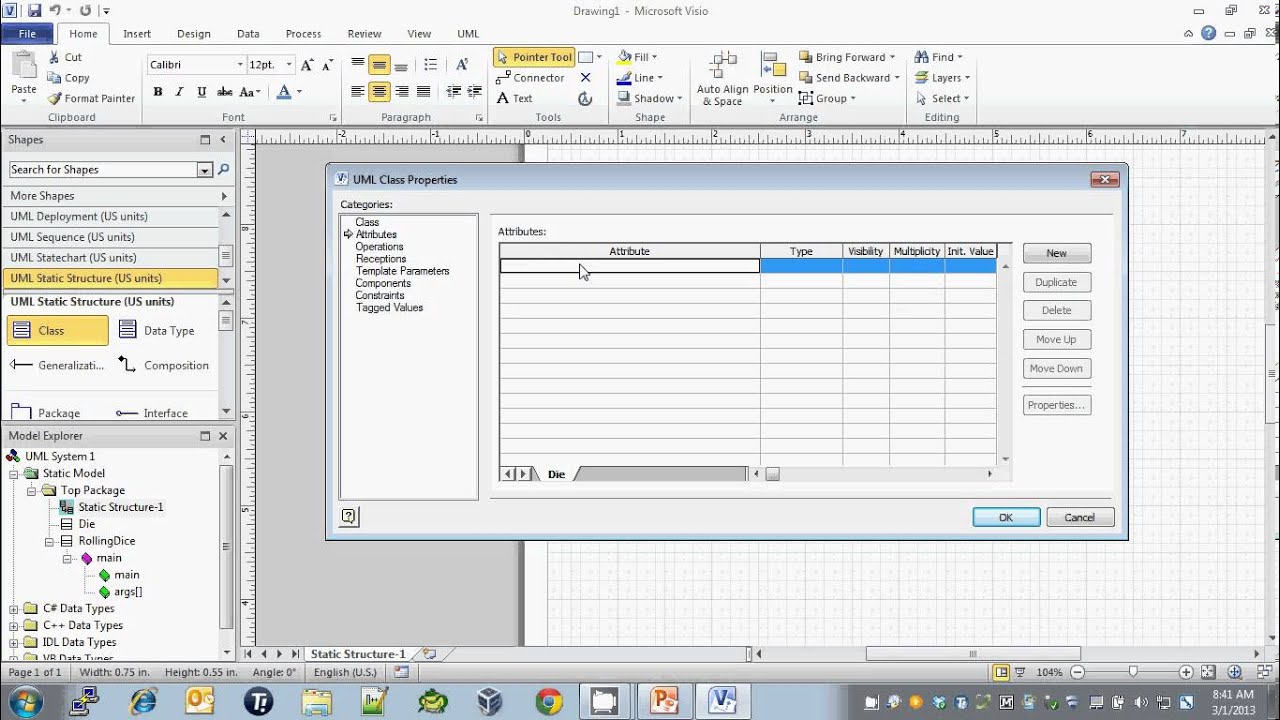1280x720 pixels.
Task: Select Operations category in dialog
Action: click(x=379, y=246)
